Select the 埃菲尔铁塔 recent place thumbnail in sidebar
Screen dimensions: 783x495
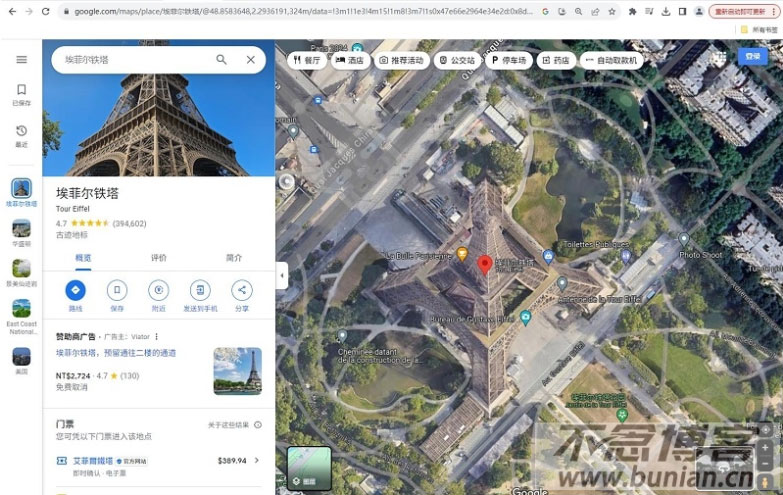21,189
